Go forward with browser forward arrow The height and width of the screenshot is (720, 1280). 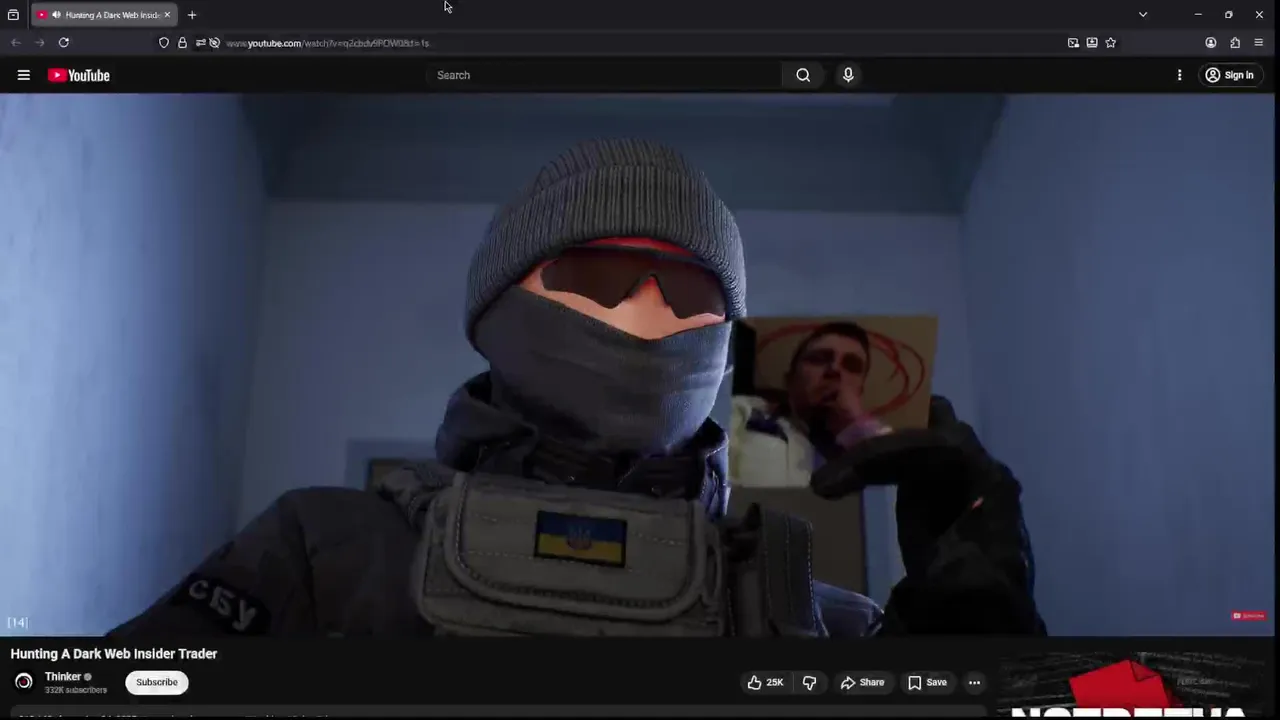tap(40, 42)
